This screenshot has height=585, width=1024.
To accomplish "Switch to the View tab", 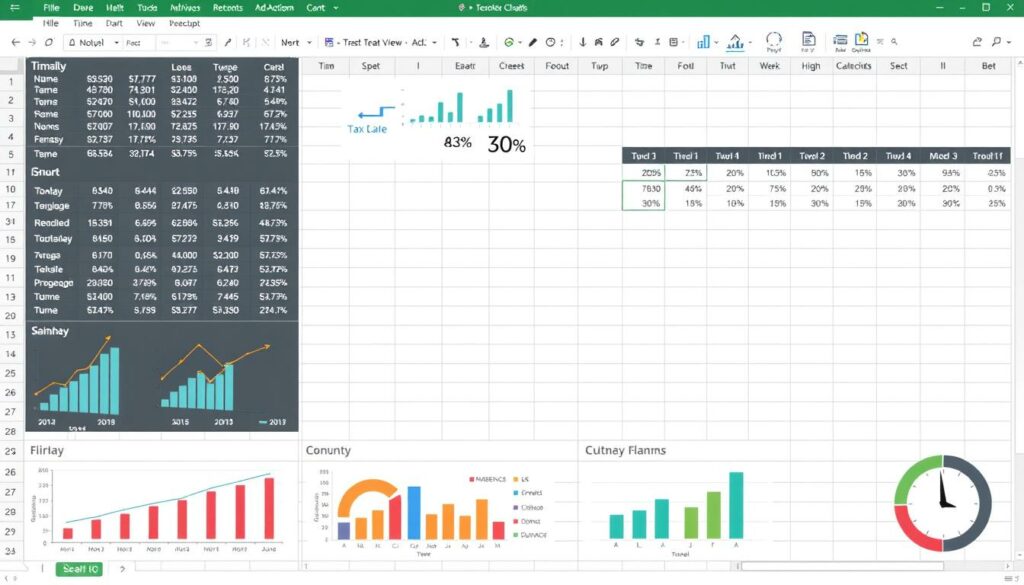I will point(146,24).
